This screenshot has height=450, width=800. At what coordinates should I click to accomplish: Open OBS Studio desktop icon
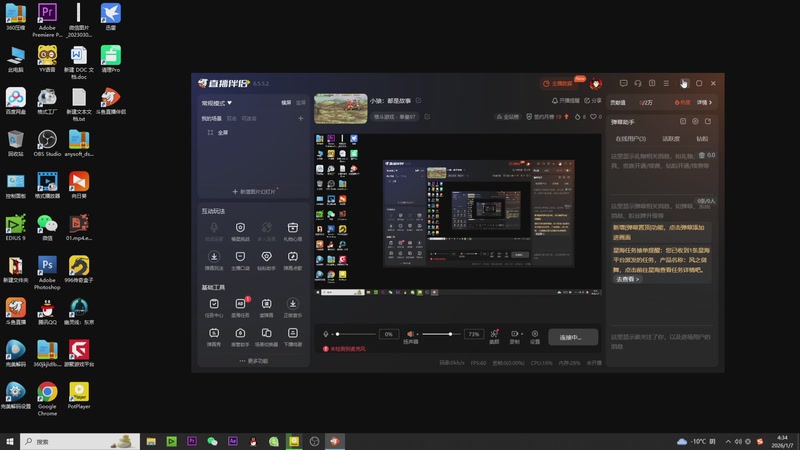tap(47, 143)
